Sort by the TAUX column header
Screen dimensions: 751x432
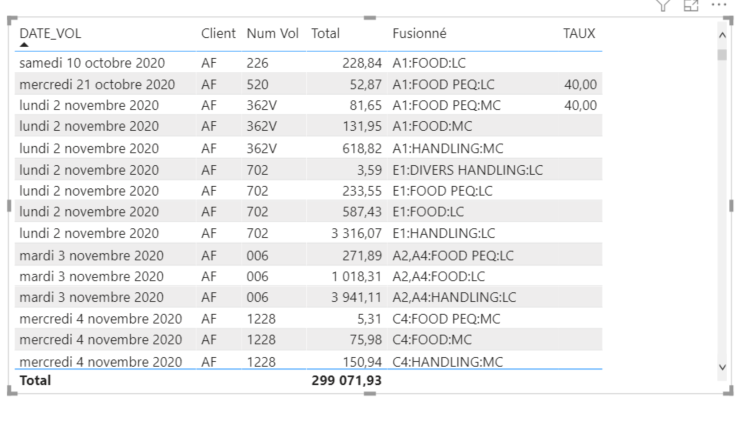click(x=579, y=34)
